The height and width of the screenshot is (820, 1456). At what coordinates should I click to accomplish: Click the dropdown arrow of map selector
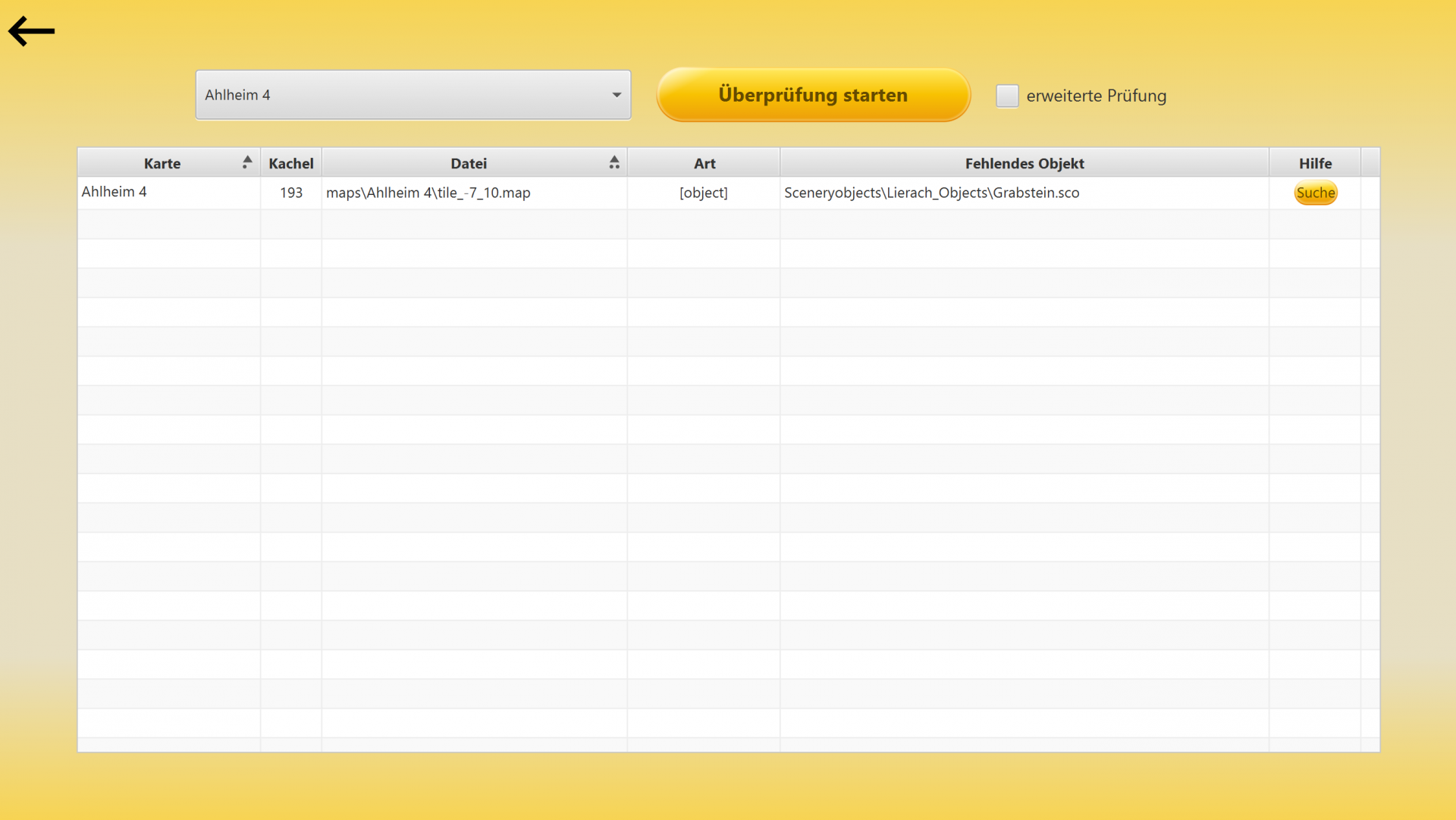pos(617,95)
